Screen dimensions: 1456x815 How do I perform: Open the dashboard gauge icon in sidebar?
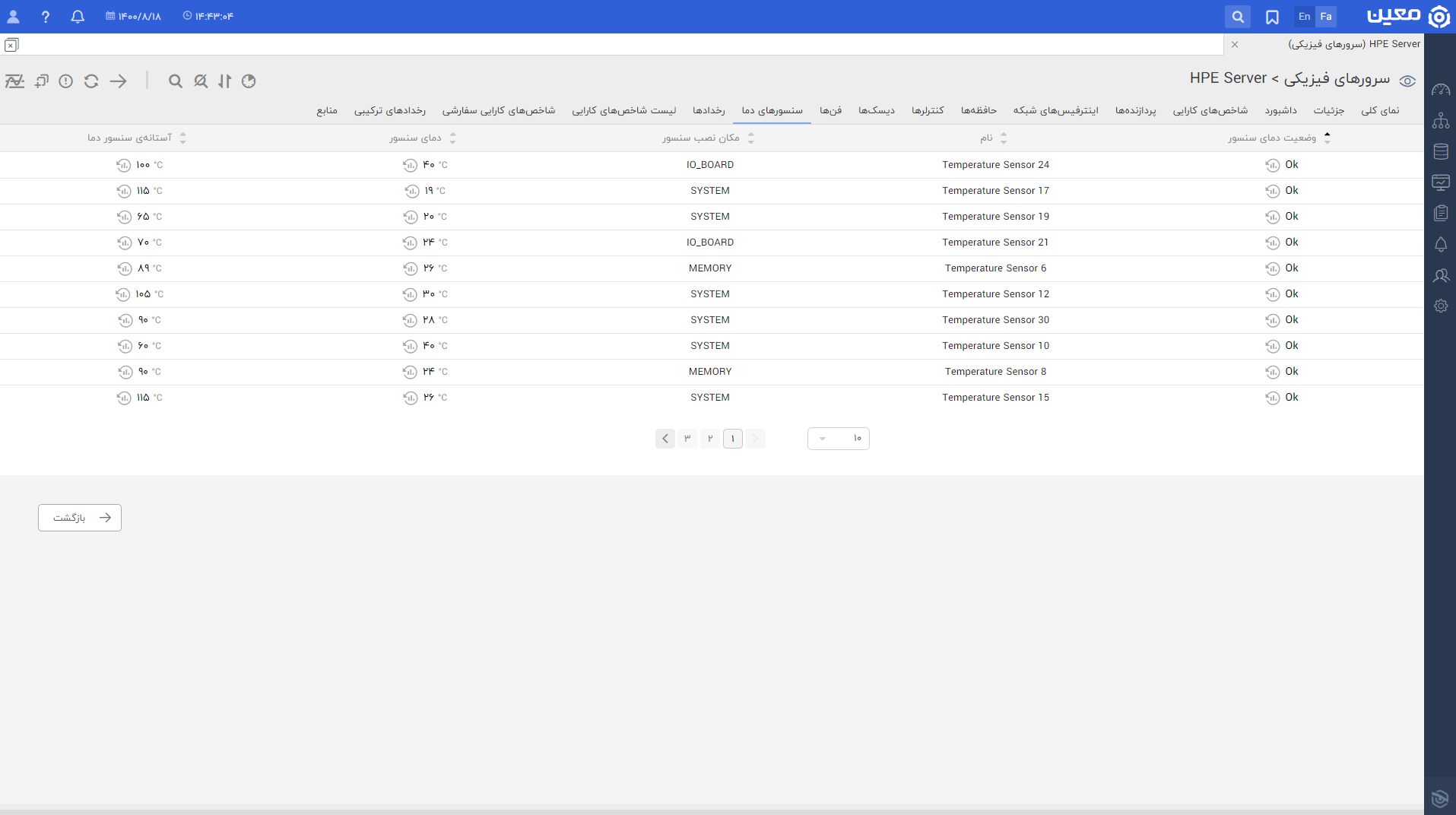pos(1440,90)
